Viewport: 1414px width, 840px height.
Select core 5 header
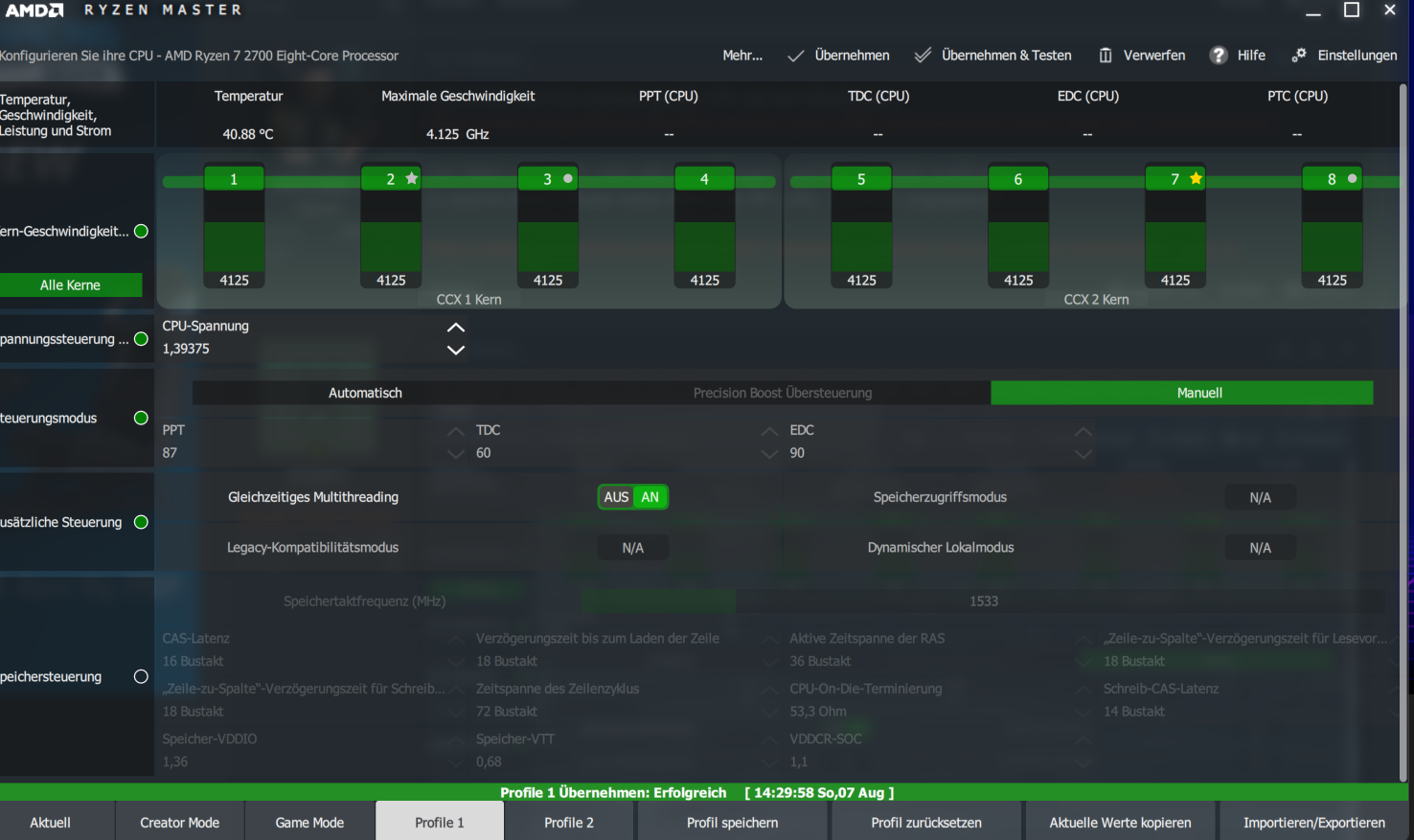[861, 179]
